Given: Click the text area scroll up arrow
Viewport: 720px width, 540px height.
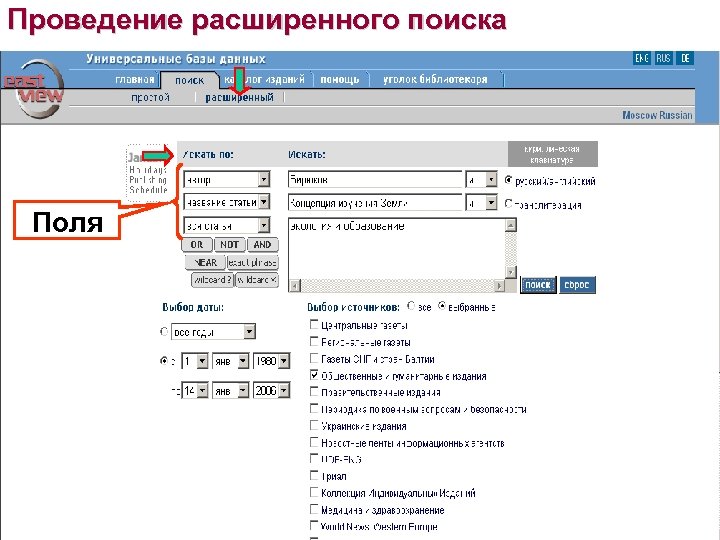Looking at the screenshot, I should coord(511,225).
